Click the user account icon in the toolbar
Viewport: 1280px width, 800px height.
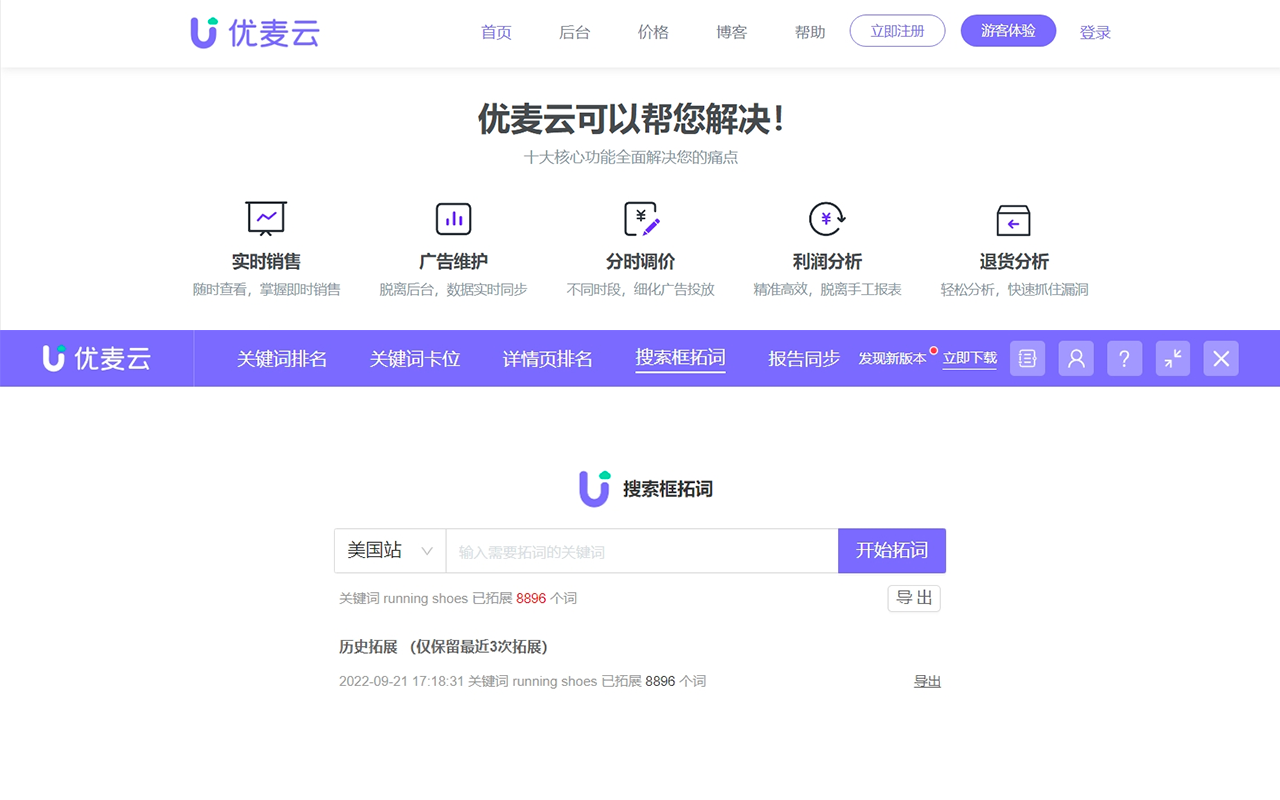1076,358
